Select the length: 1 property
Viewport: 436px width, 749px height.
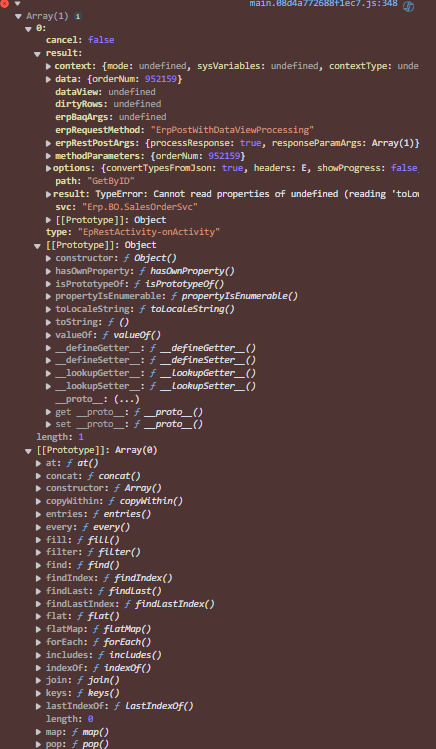point(60,437)
